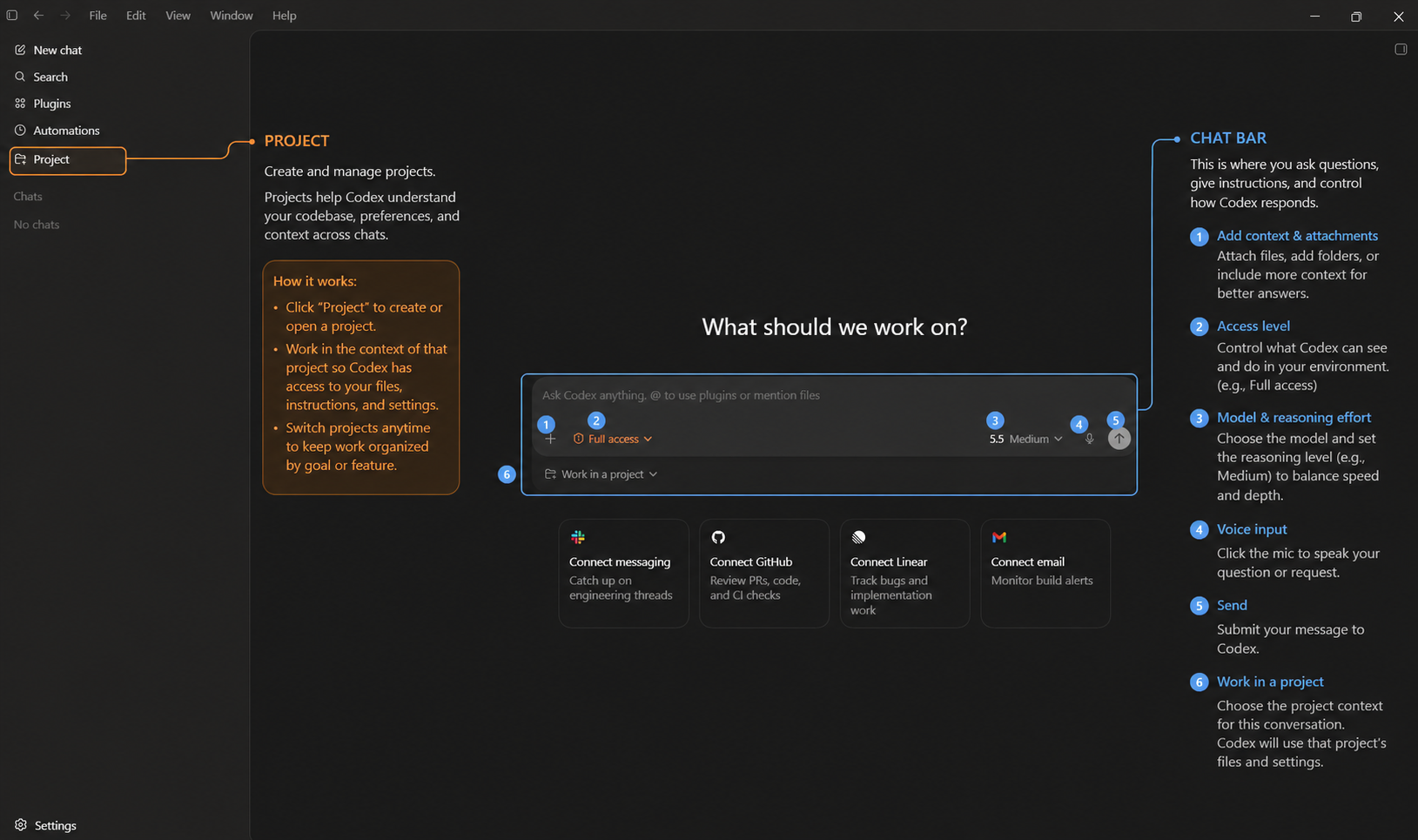
Task: Click the What should we work on? heading
Action: click(834, 326)
